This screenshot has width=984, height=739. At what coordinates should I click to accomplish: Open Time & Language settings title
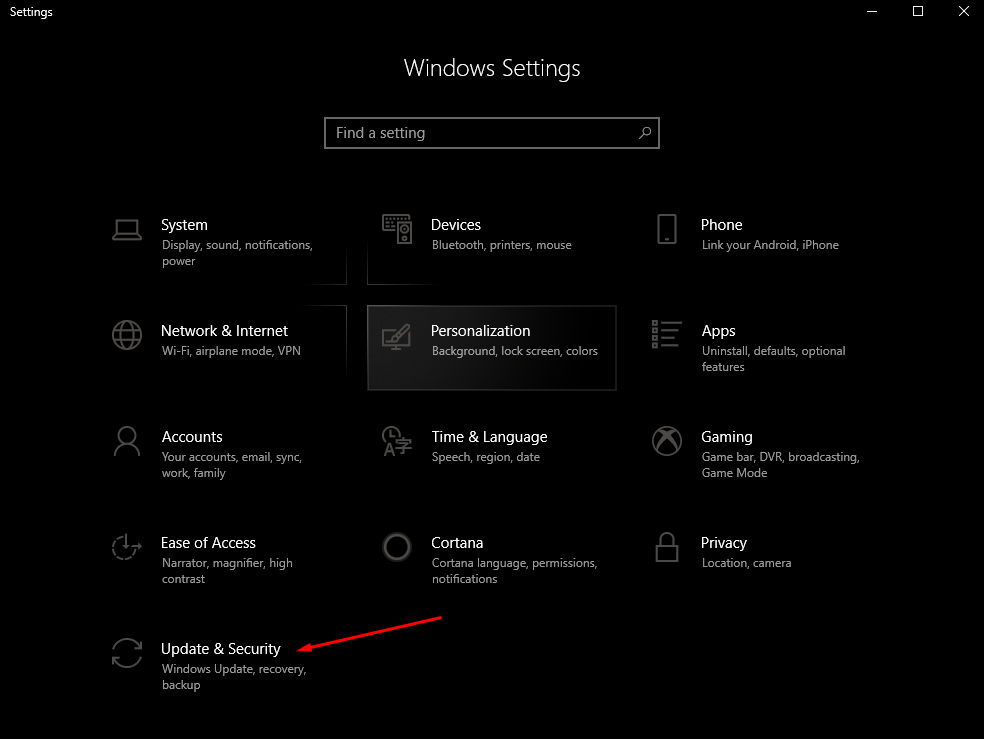coord(489,437)
